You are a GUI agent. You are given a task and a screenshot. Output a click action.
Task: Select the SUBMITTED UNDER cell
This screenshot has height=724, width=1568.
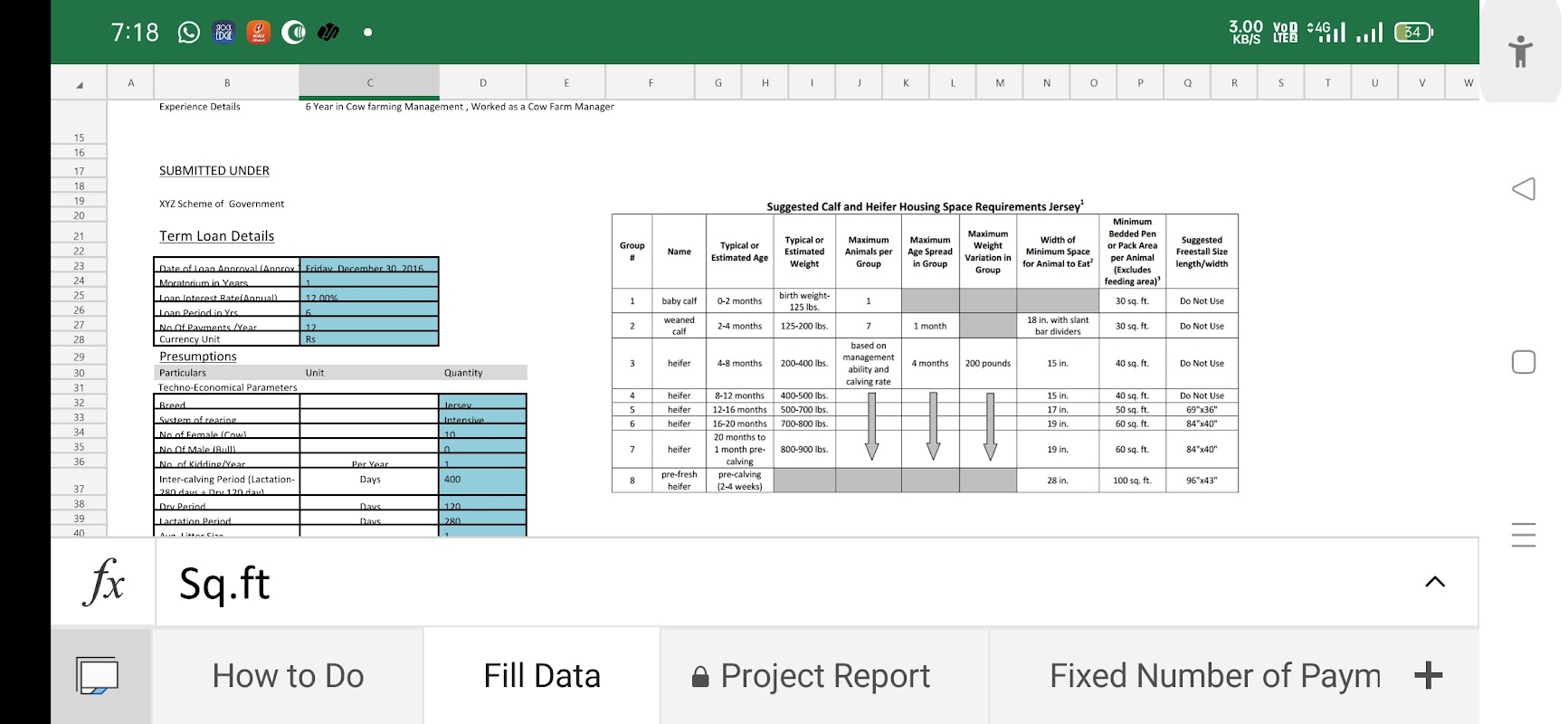pyautogui.click(x=214, y=170)
